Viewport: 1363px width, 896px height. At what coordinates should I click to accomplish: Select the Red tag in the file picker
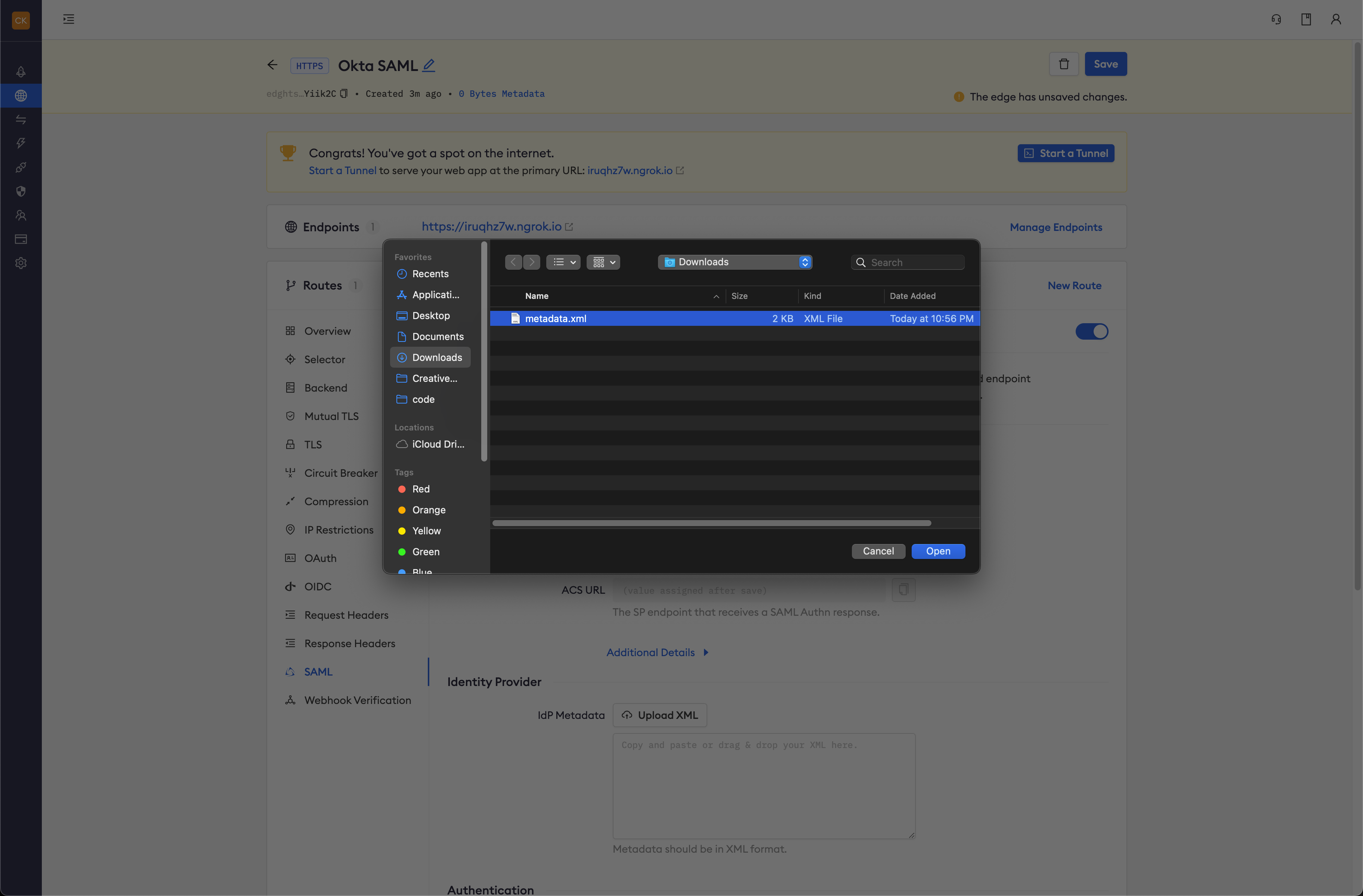(420, 489)
